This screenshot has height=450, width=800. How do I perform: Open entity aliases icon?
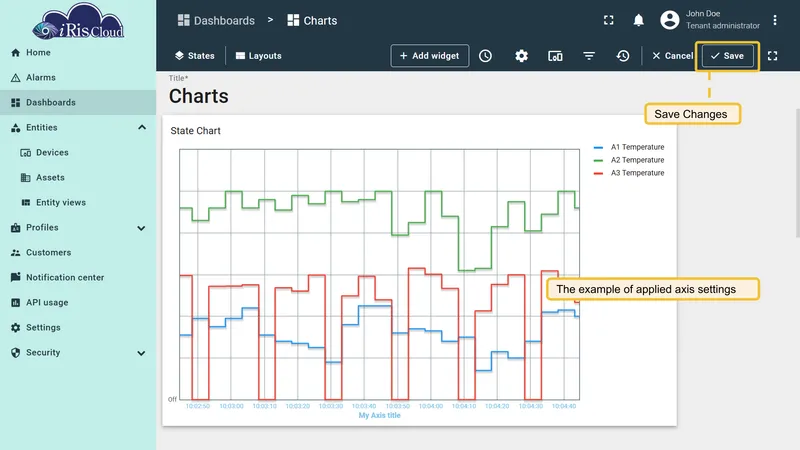pos(555,56)
